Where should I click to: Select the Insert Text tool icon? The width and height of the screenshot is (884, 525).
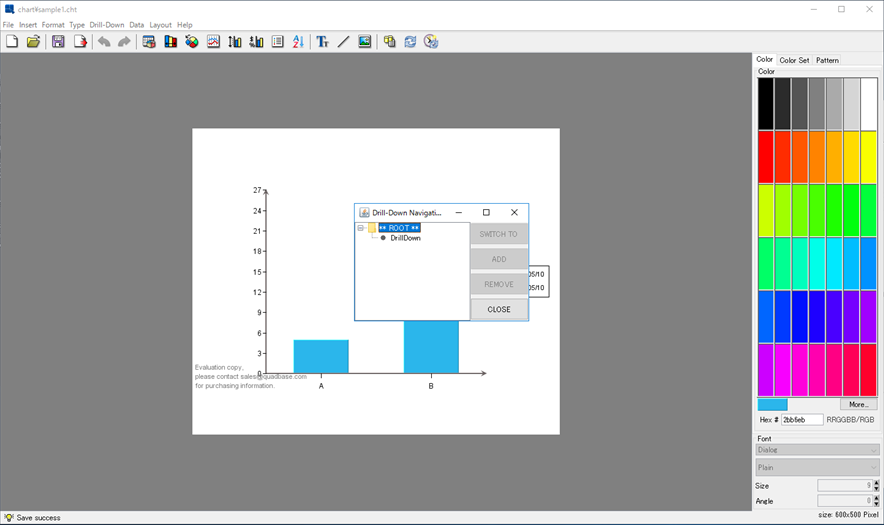tap(322, 42)
